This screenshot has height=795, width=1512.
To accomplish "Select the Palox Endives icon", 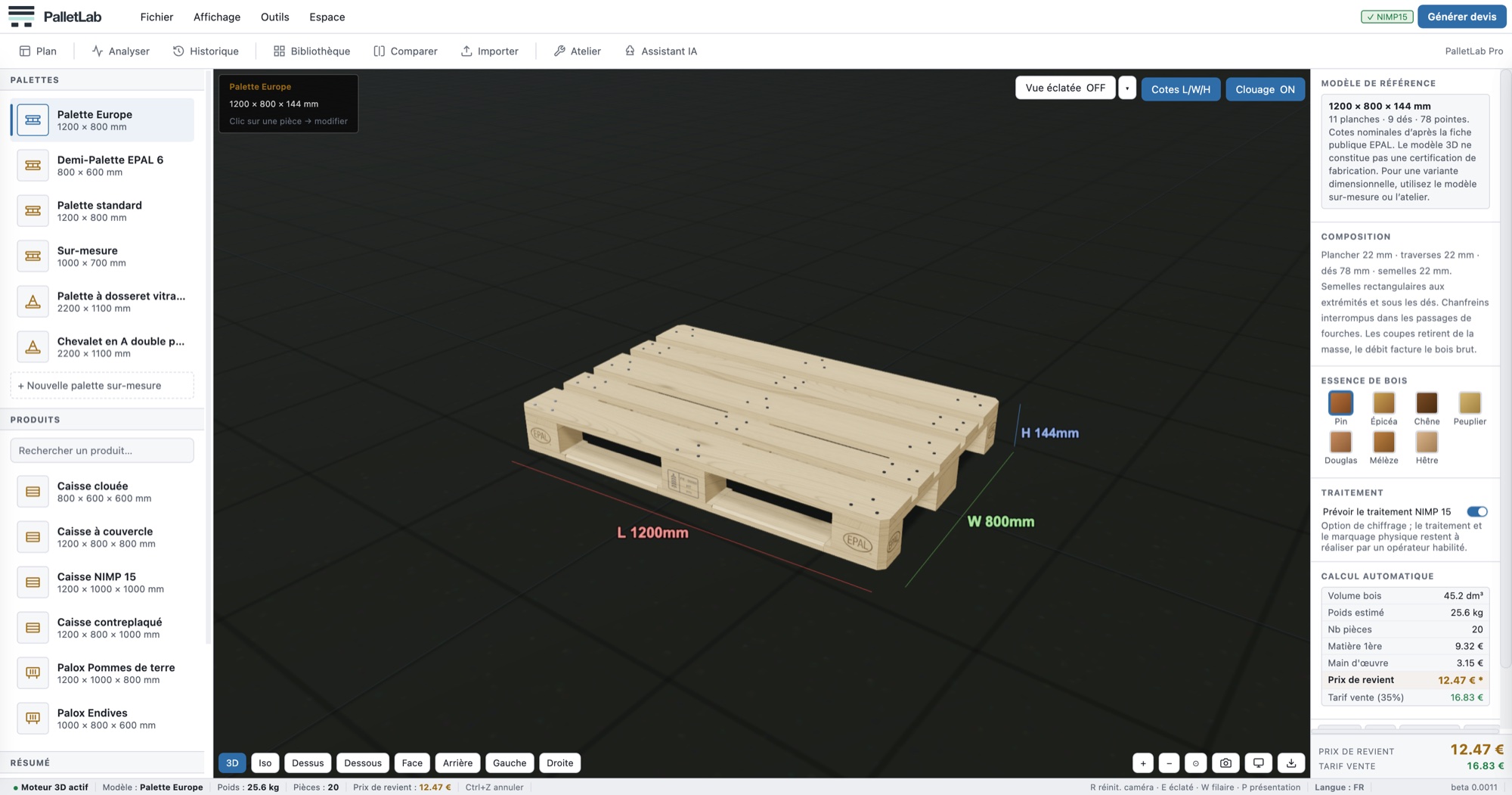I will (33, 719).
